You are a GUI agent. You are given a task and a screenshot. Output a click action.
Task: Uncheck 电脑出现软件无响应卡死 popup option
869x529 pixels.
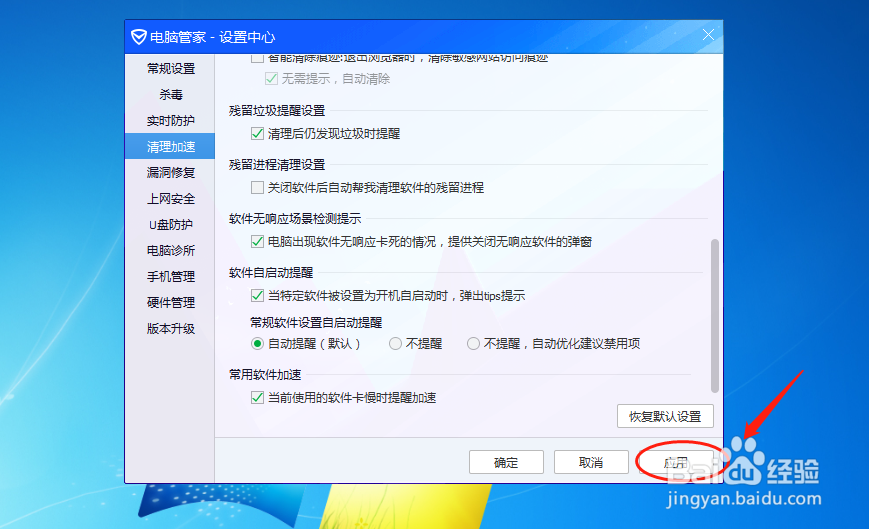257,242
